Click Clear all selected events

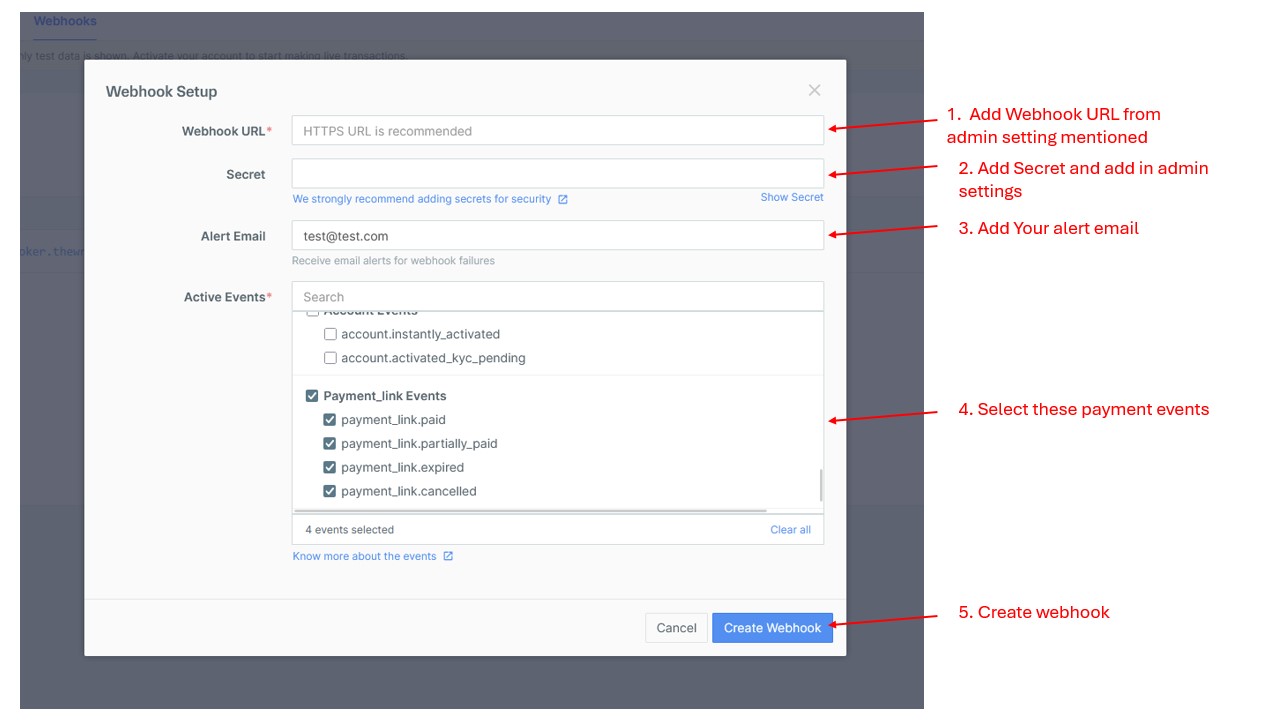tap(790, 530)
